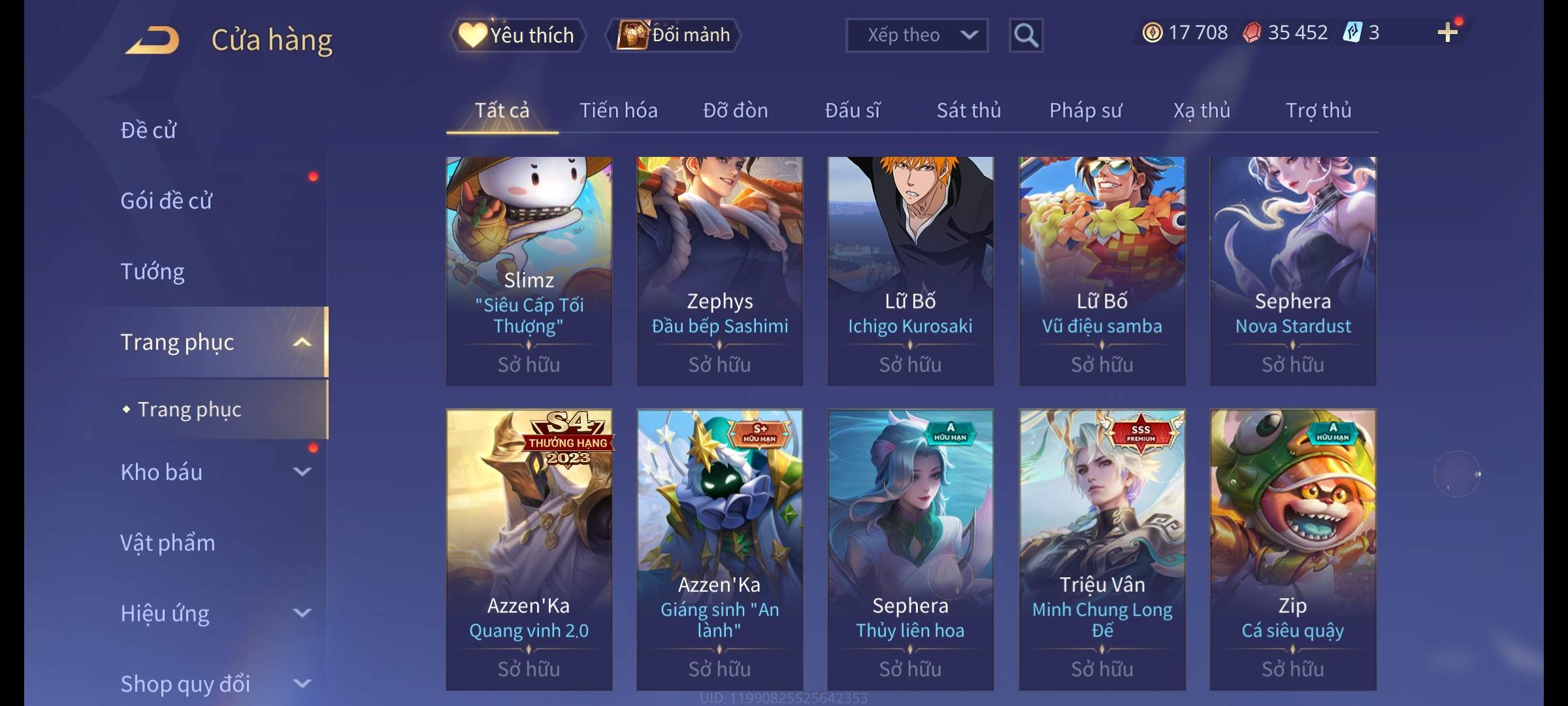The height and width of the screenshot is (706, 1568).
Task: Collapse the Trang phục sidebar section
Action: tap(302, 342)
